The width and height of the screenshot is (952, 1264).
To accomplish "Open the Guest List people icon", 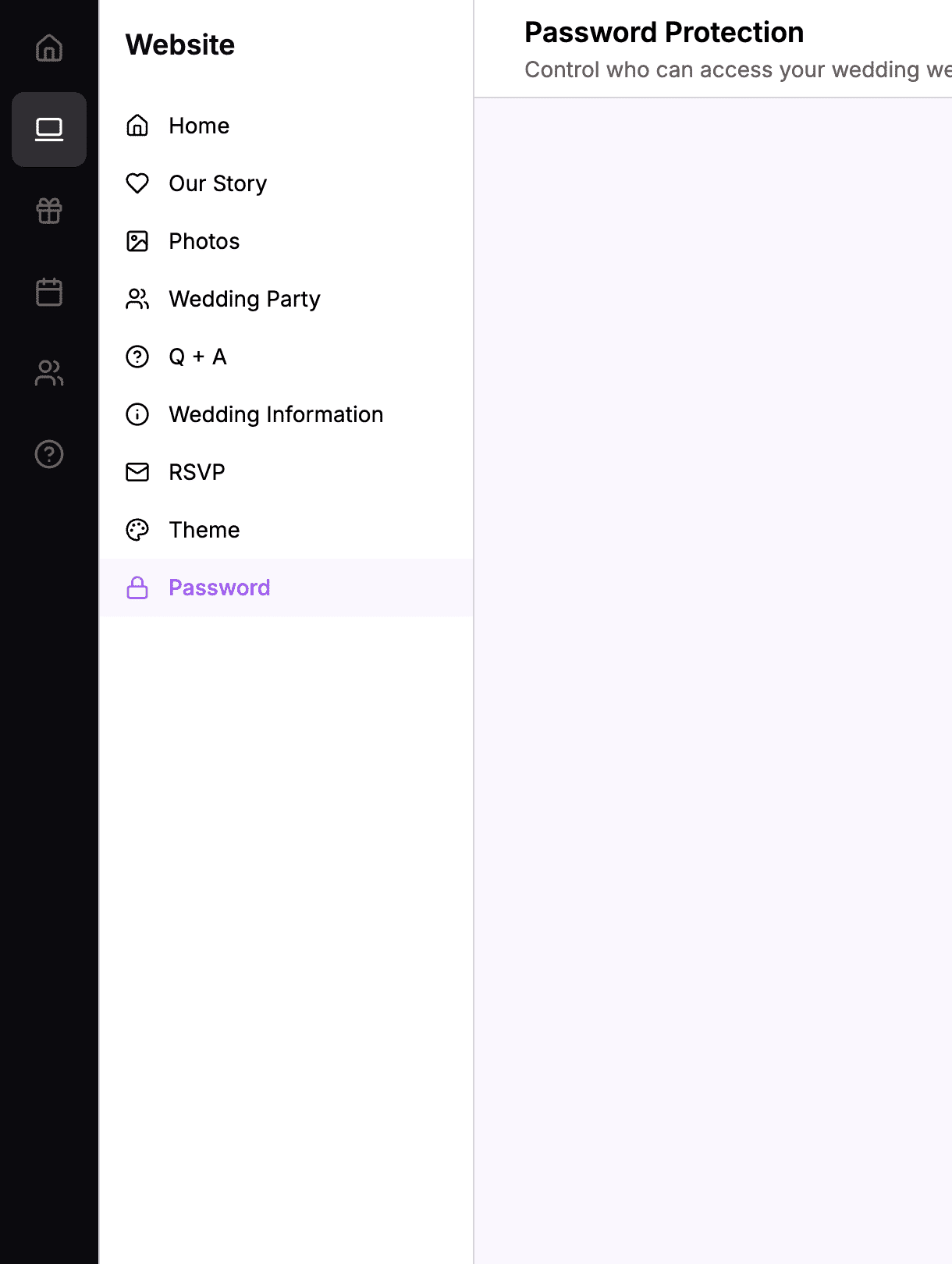I will point(48,373).
